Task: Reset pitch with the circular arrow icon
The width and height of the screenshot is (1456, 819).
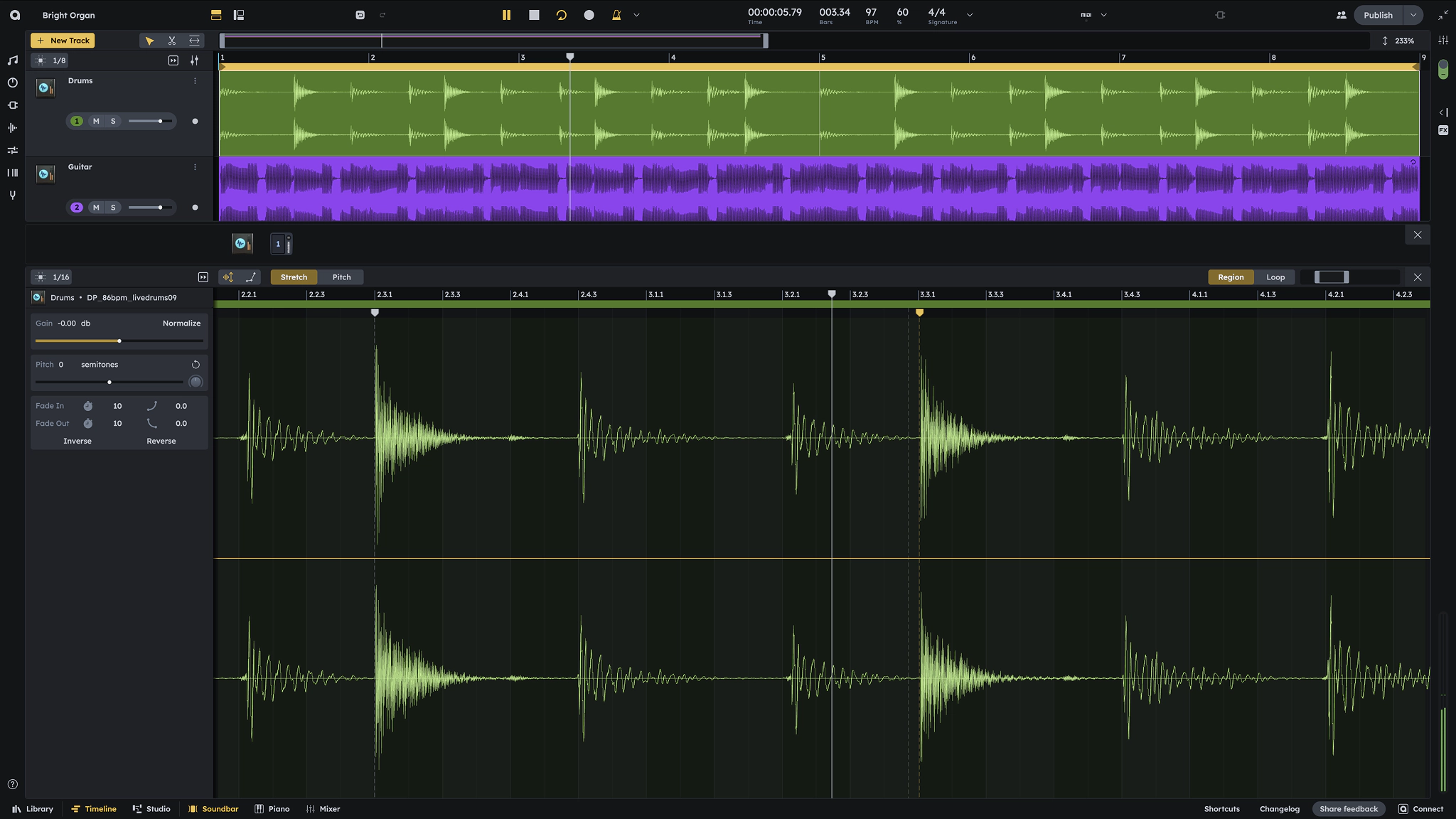Action: click(196, 365)
